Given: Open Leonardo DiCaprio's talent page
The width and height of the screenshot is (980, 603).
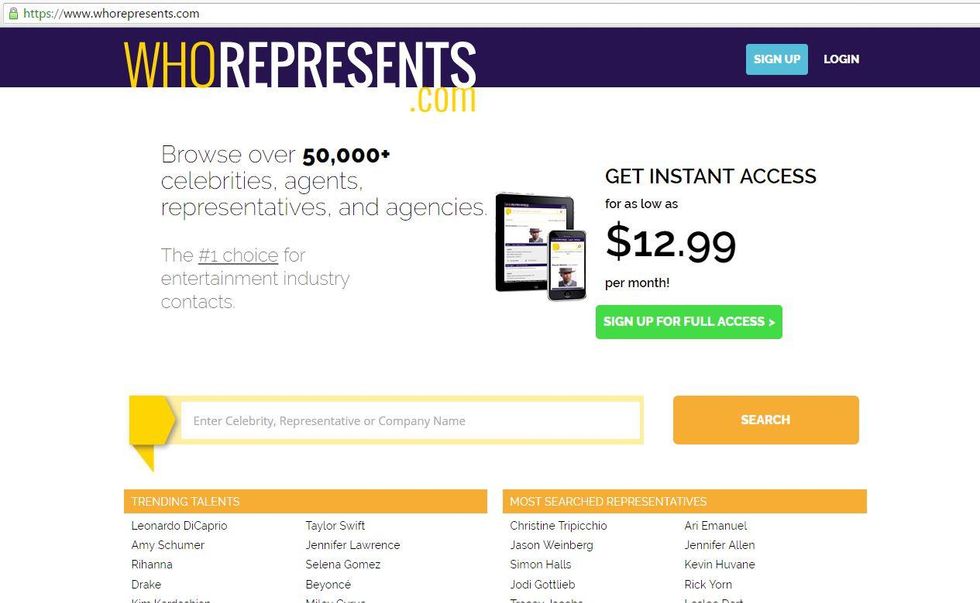Looking at the screenshot, I should [179, 526].
